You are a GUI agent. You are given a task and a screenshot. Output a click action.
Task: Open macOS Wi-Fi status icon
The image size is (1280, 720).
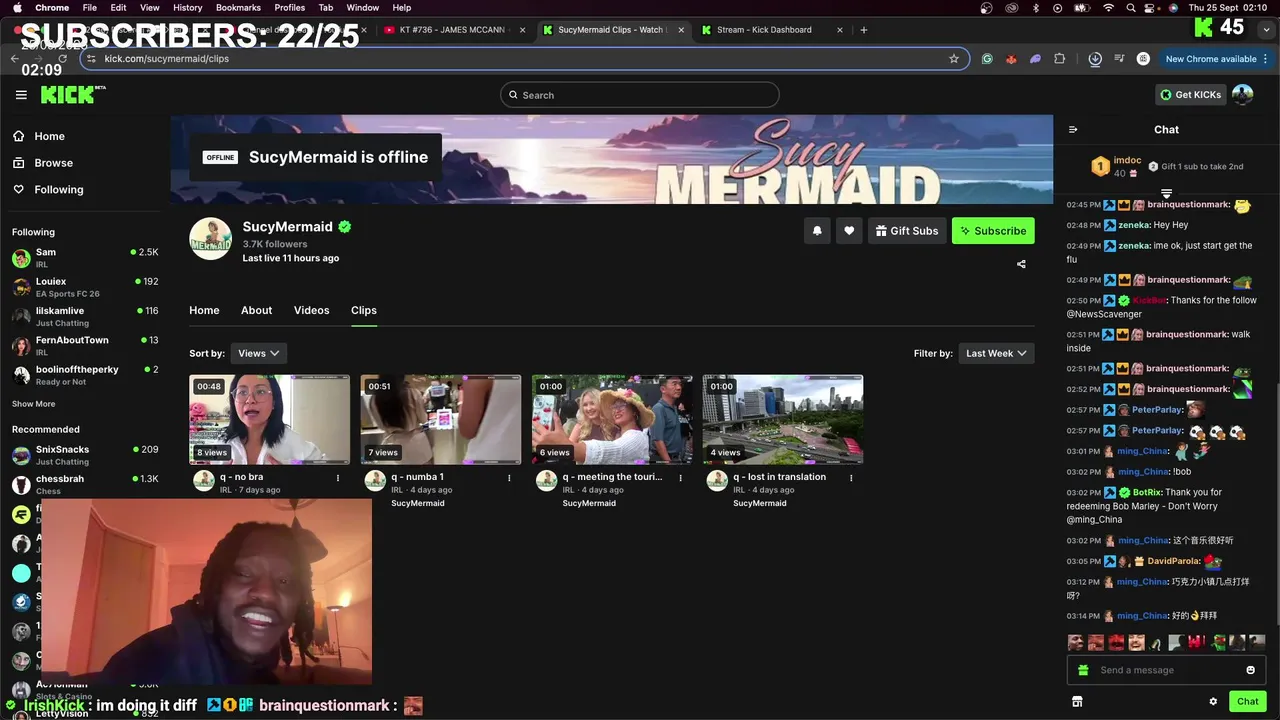[x=1108, y=8]
